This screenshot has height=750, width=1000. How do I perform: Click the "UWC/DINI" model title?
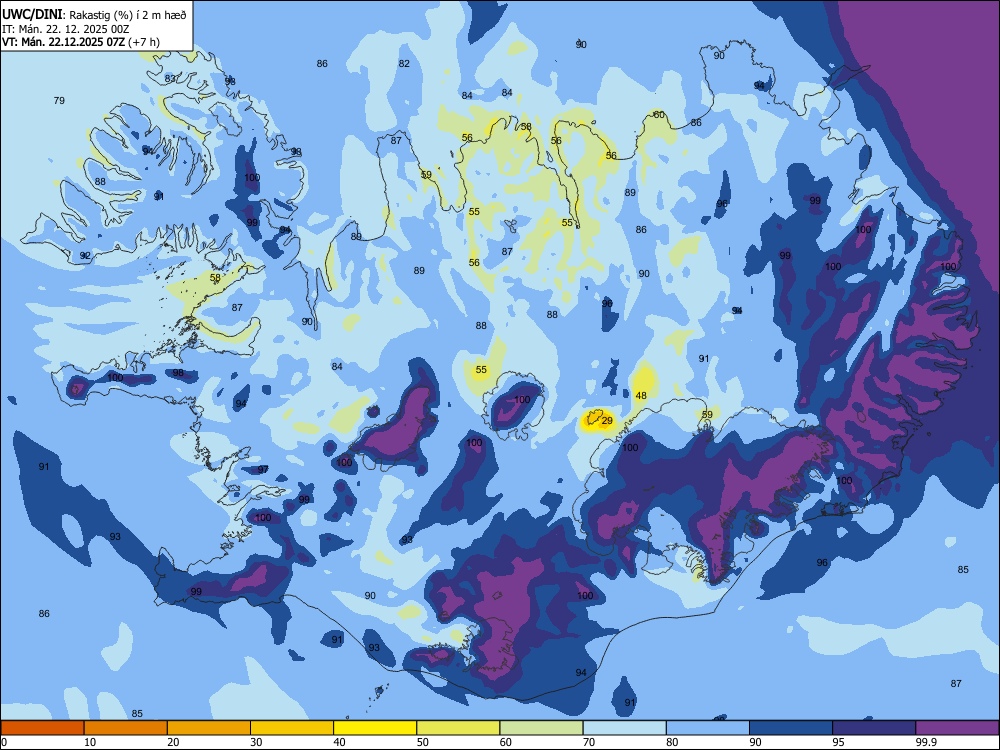tap(33, 14)
